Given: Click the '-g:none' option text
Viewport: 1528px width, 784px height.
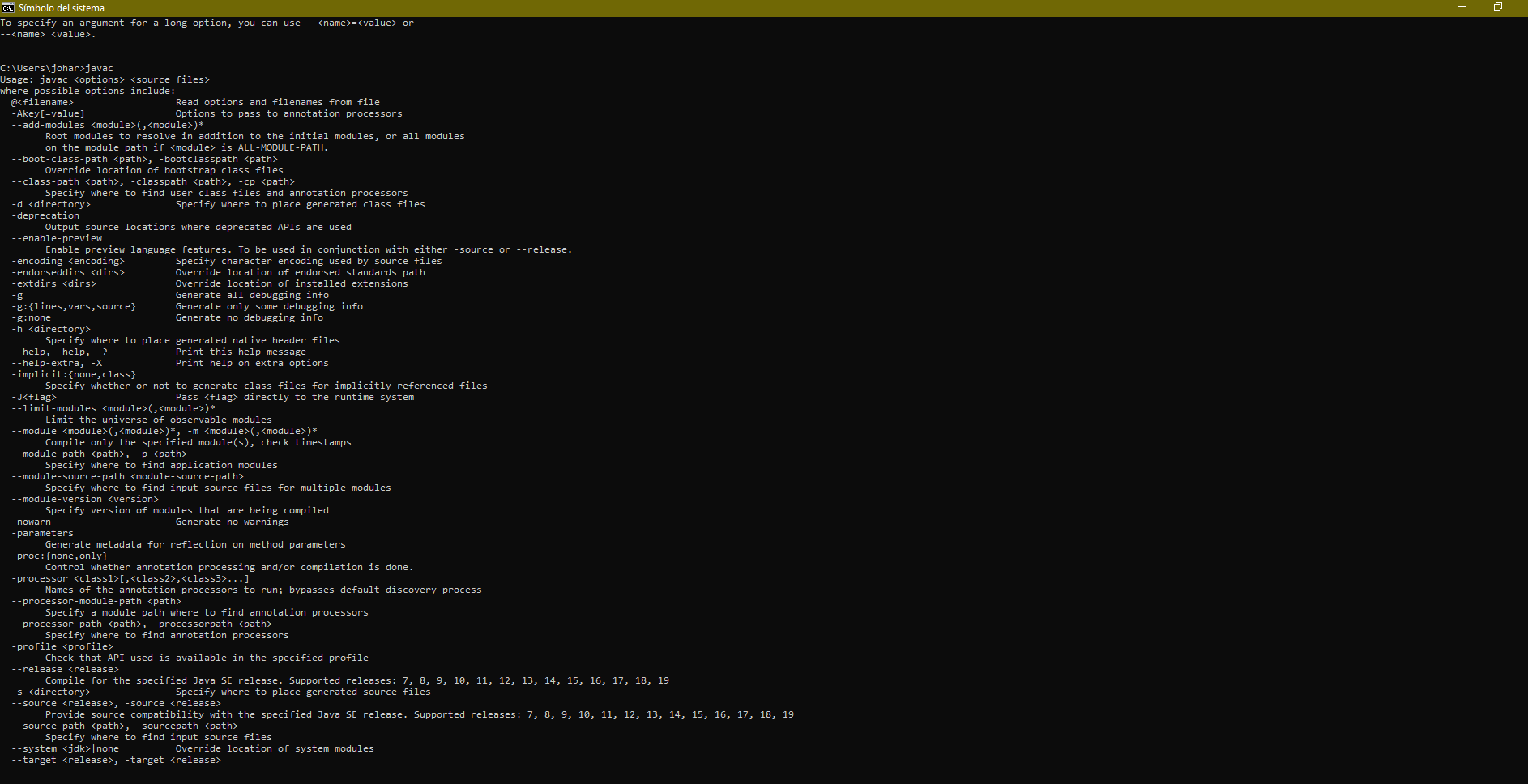Looking at the screenshot, I should click(31, 317).
